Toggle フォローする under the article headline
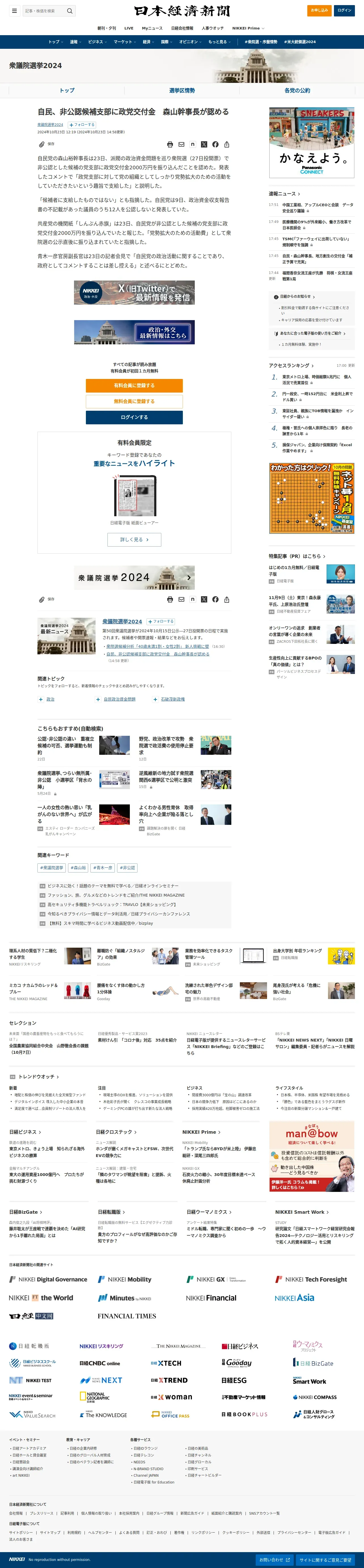 click(x=81, y=125)
